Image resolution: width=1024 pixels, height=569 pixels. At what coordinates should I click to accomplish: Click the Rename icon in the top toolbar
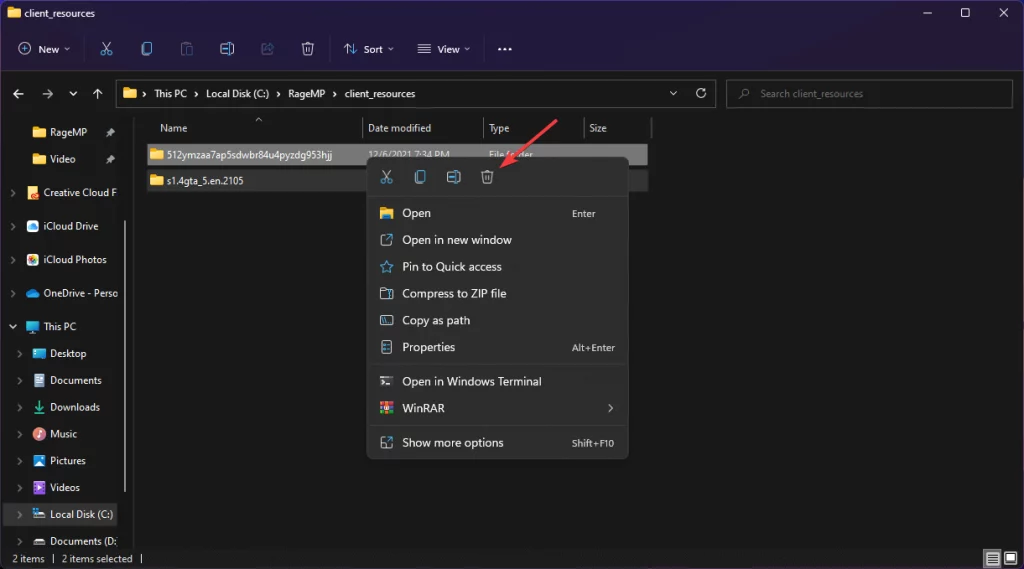[x=227, y=49]
